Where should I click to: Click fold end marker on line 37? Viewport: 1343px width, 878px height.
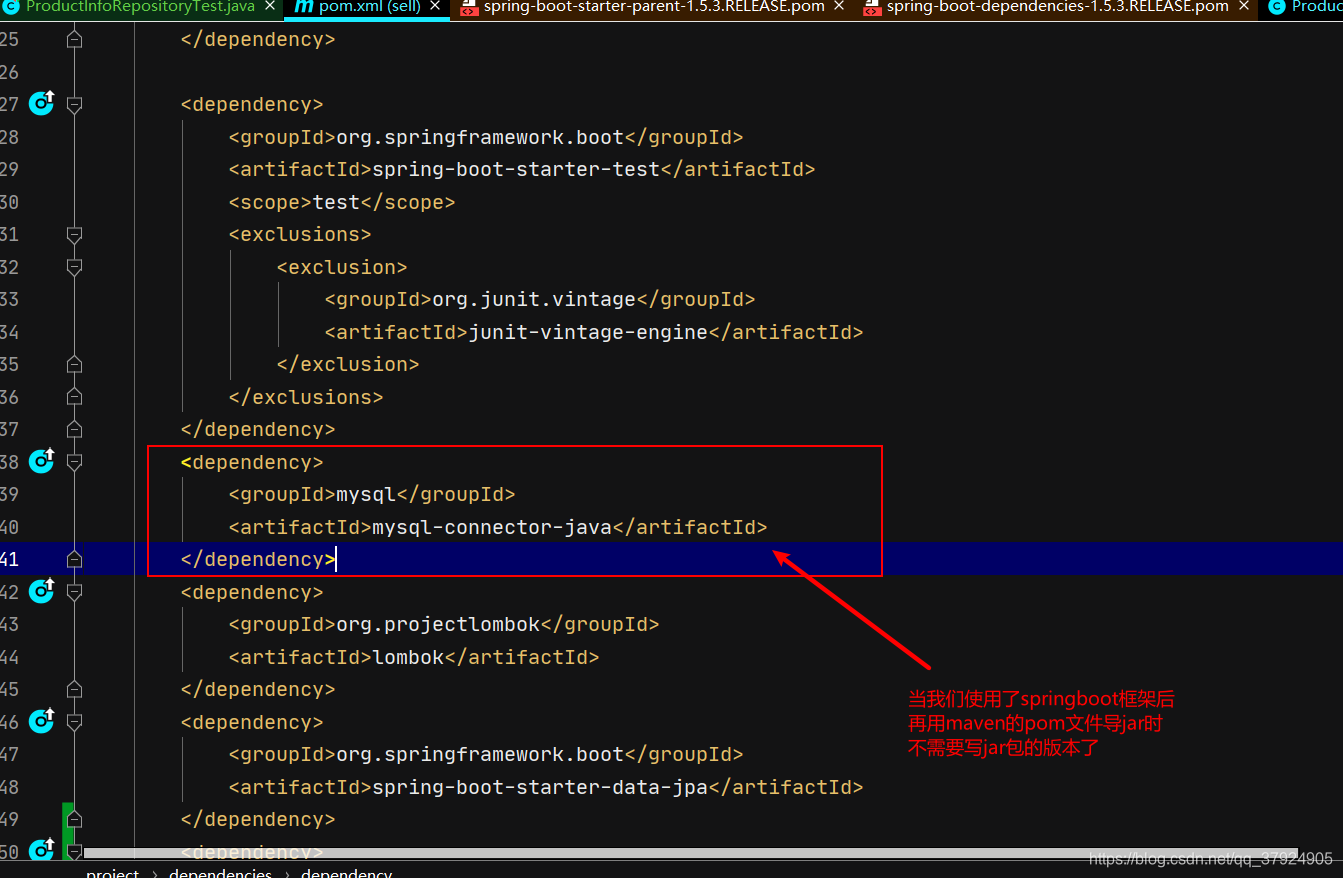click(74, 429)
